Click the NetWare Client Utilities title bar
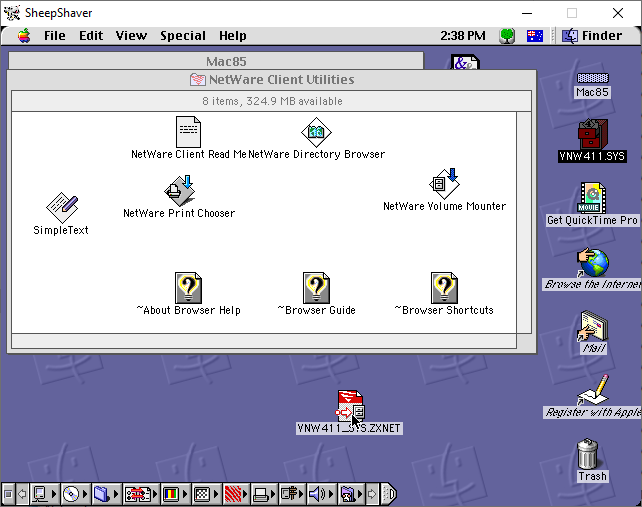 [x=272, y=80]
